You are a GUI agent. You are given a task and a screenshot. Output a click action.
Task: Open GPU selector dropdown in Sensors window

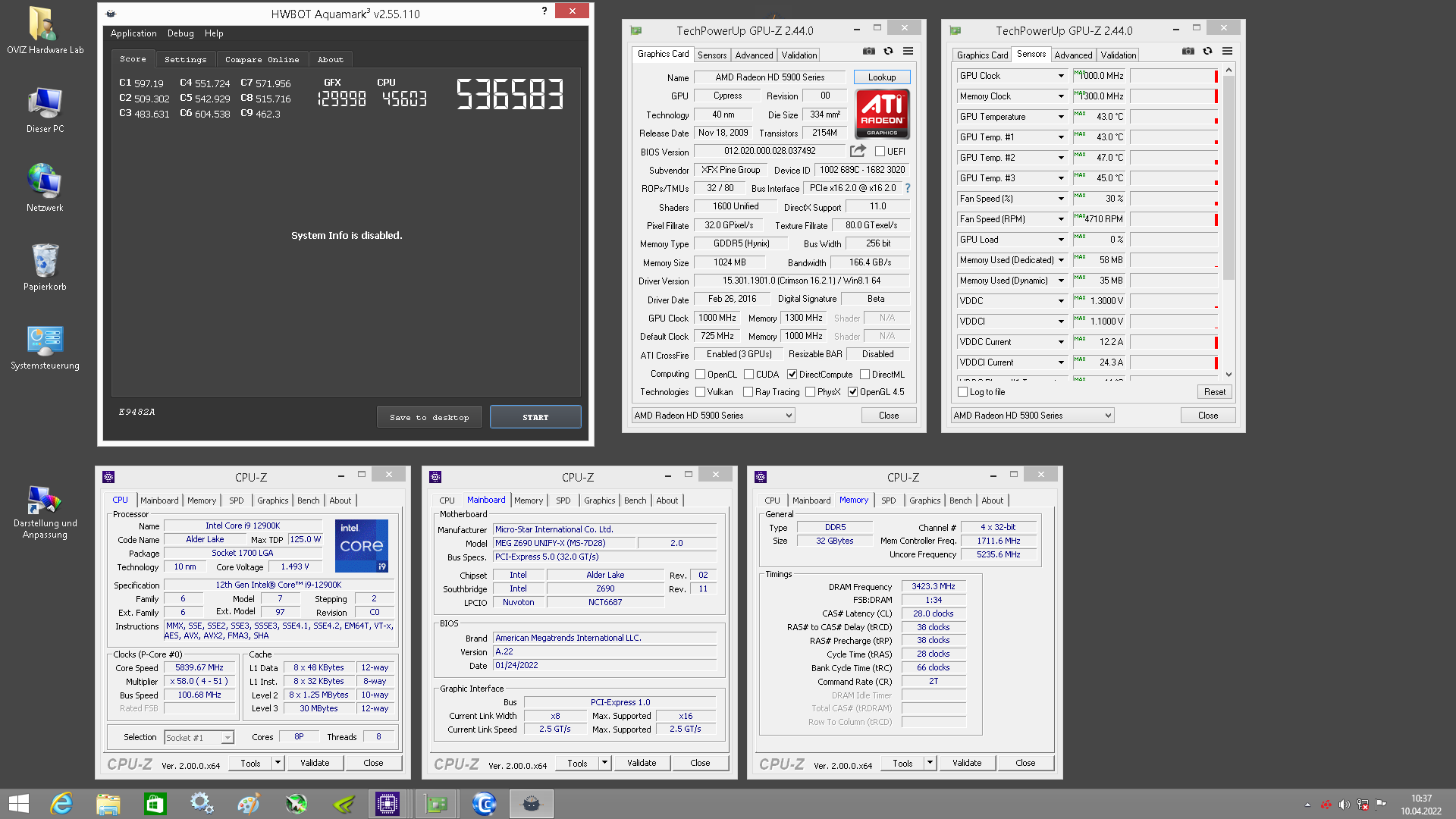tap(1032, 416)
